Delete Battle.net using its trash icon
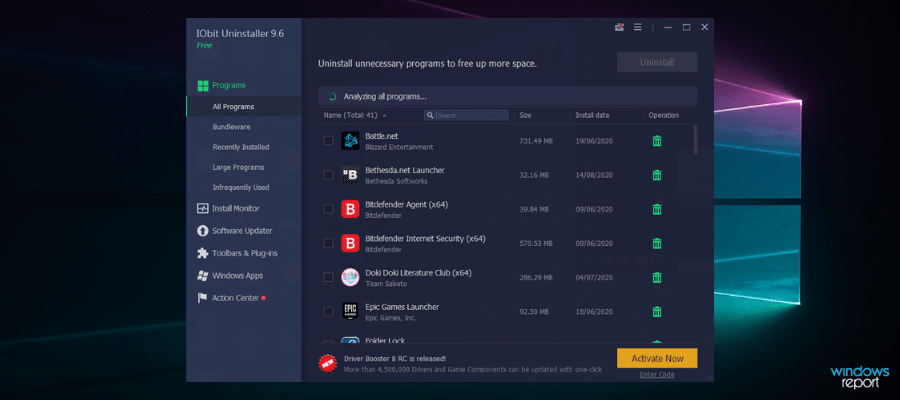The height and width of the screenshot is (400, 900). [657, 141]
